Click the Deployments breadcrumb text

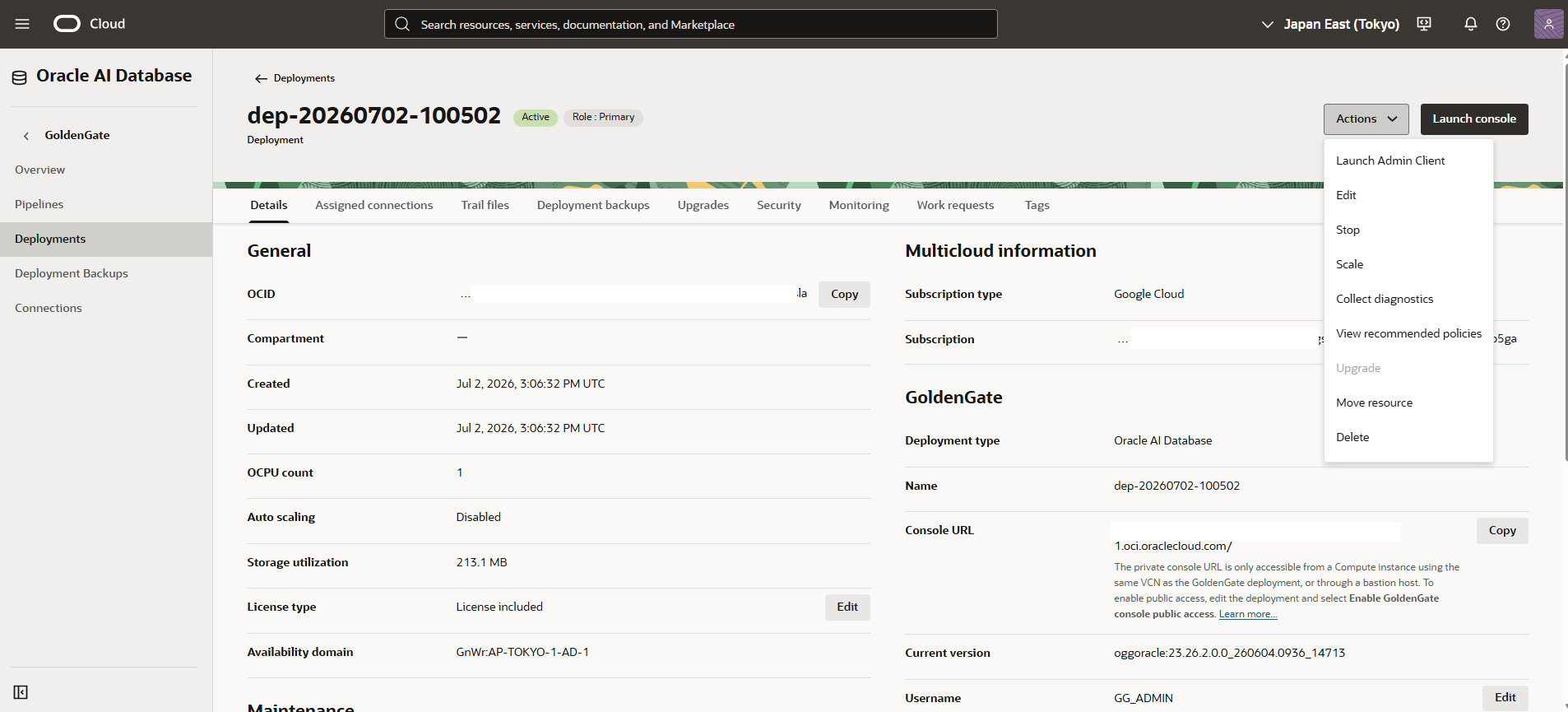[304, 78]
